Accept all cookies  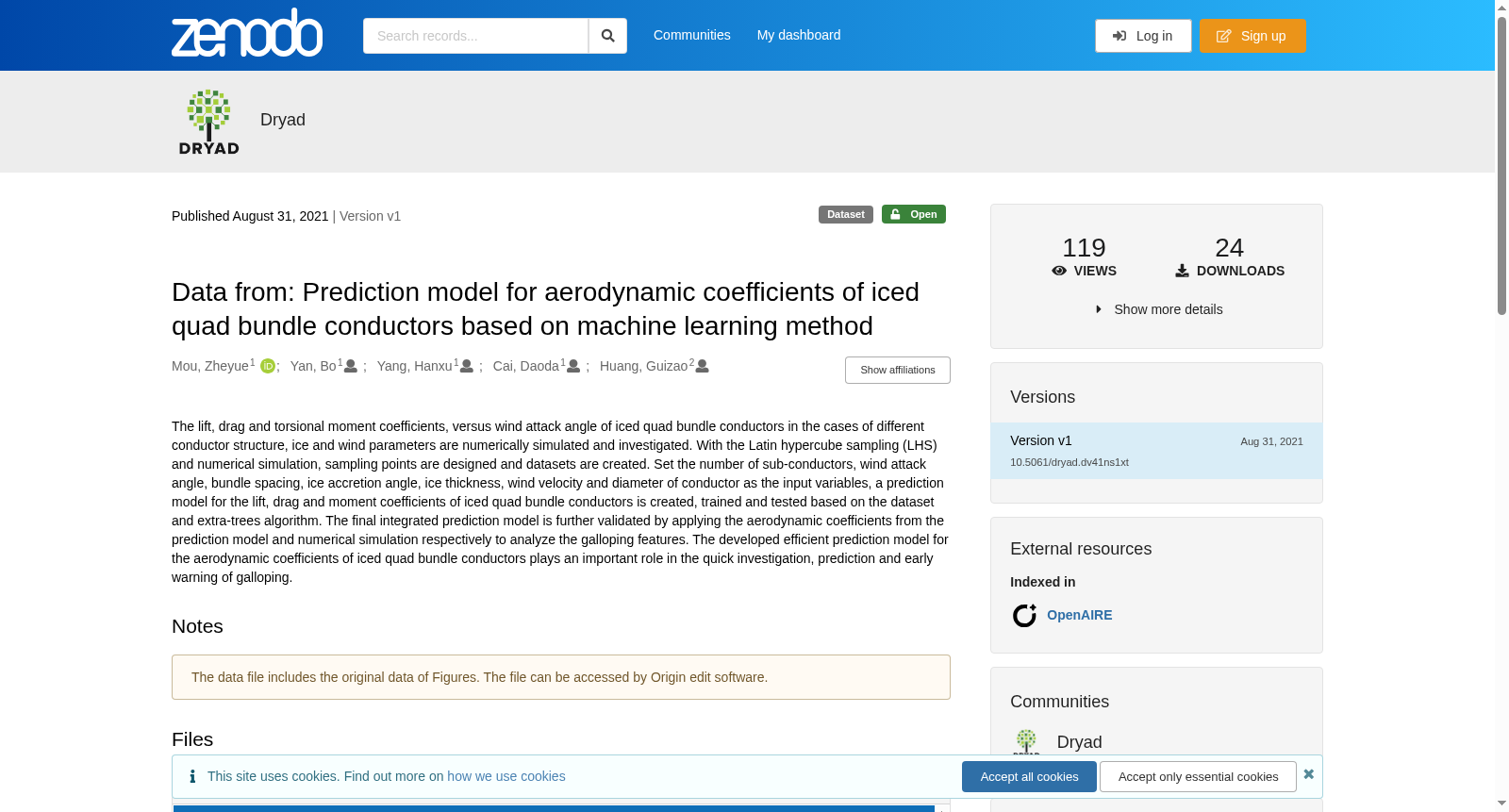1029,776
